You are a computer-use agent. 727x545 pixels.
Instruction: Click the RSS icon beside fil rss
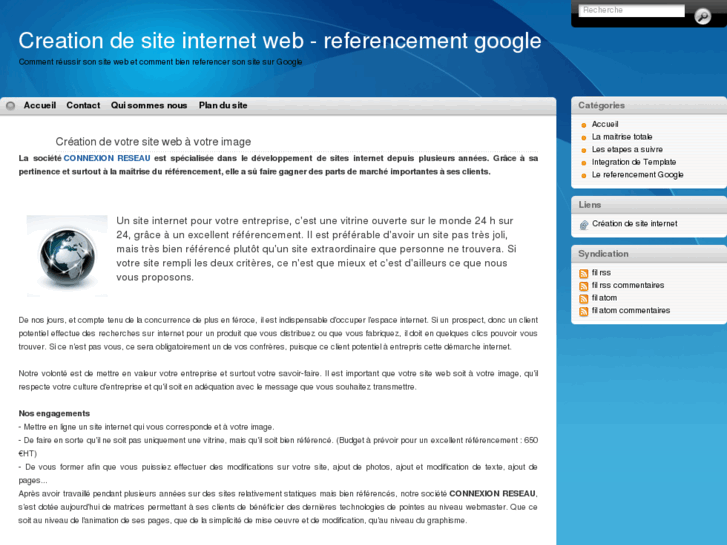tap(584, 273)
